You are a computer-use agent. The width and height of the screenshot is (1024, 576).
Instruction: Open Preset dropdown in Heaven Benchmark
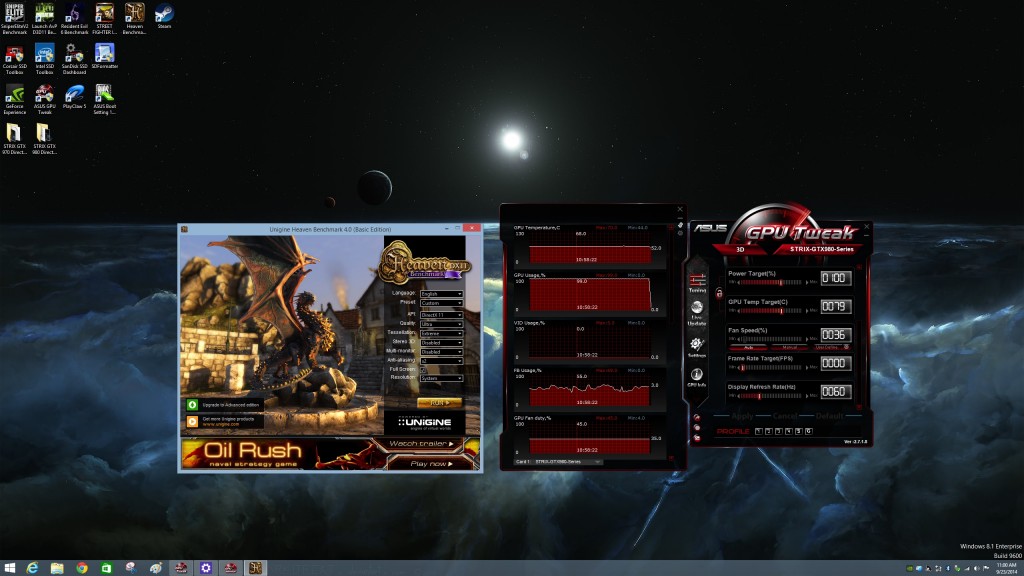(x=441, y=303)
